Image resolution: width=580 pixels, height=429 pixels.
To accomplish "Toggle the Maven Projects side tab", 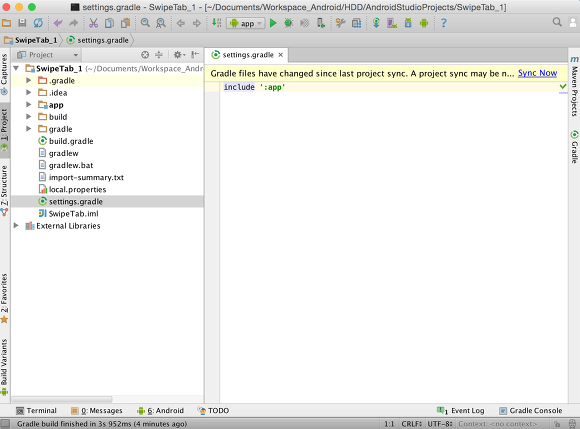I will coord(574,86).
